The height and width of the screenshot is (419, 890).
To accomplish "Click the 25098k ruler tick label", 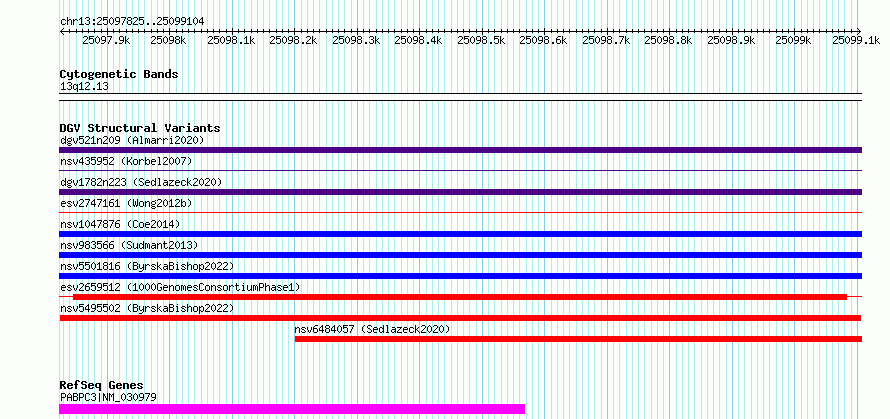I will tap(169, 40).
